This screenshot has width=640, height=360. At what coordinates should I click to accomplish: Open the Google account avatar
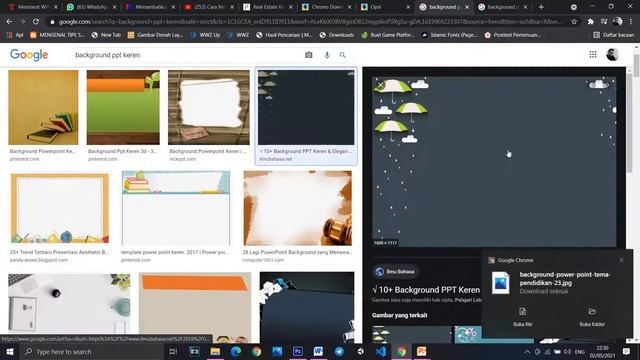pos(612,54)
